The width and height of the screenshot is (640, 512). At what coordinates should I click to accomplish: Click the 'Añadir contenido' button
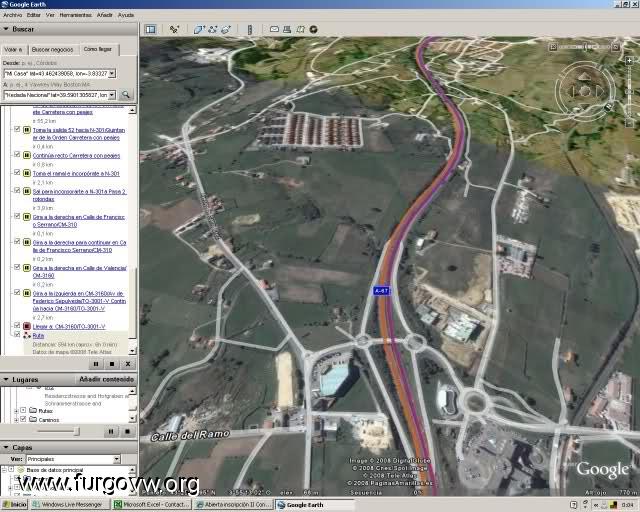107,379
